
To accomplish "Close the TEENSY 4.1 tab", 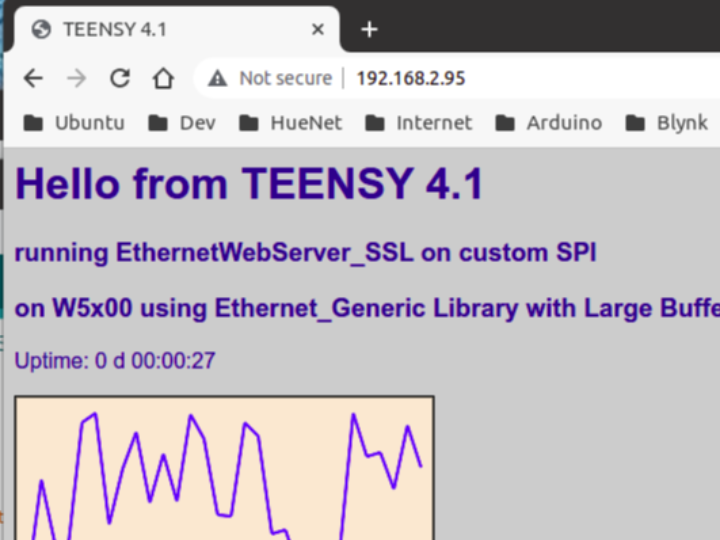I will 318,29.
